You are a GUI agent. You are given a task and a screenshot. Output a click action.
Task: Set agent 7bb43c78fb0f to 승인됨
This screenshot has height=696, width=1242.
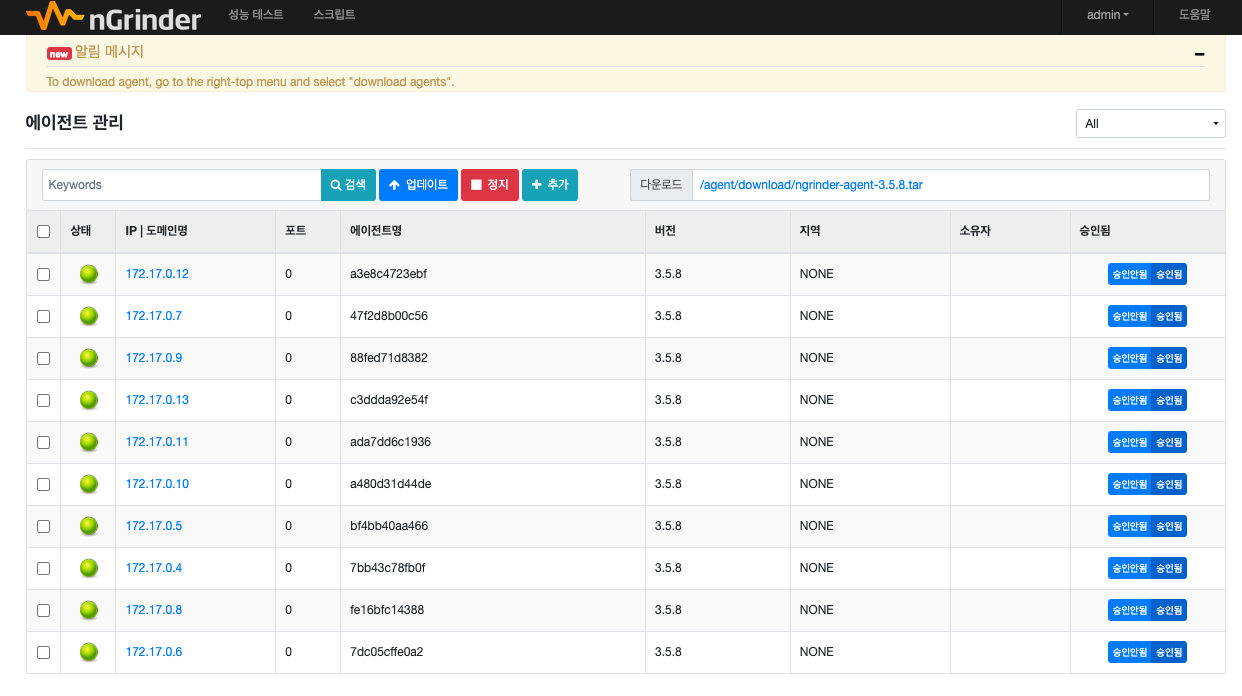pyautogui.click(x=1169, y=568)
